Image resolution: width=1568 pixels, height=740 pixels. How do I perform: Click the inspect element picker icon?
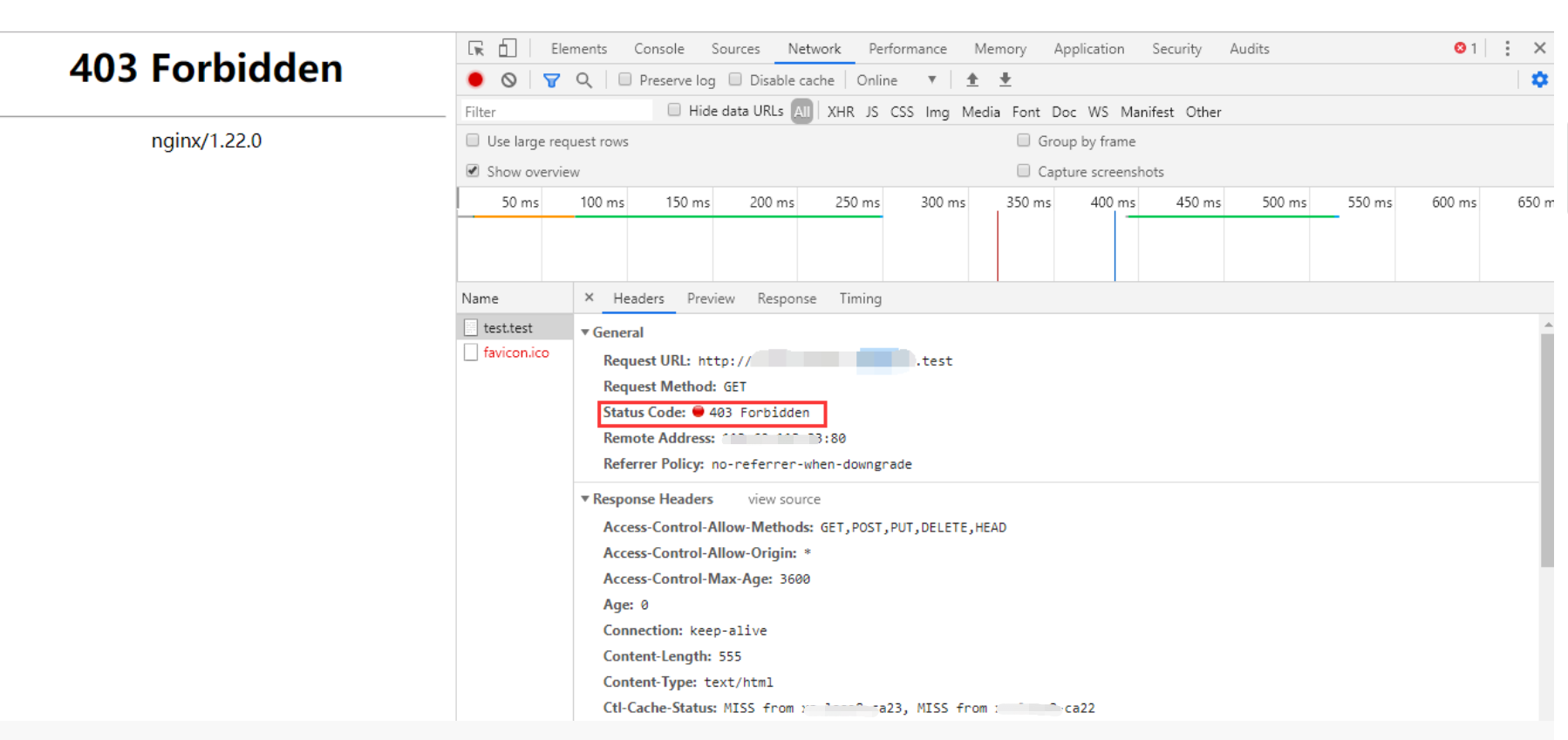tap(476, 49)
